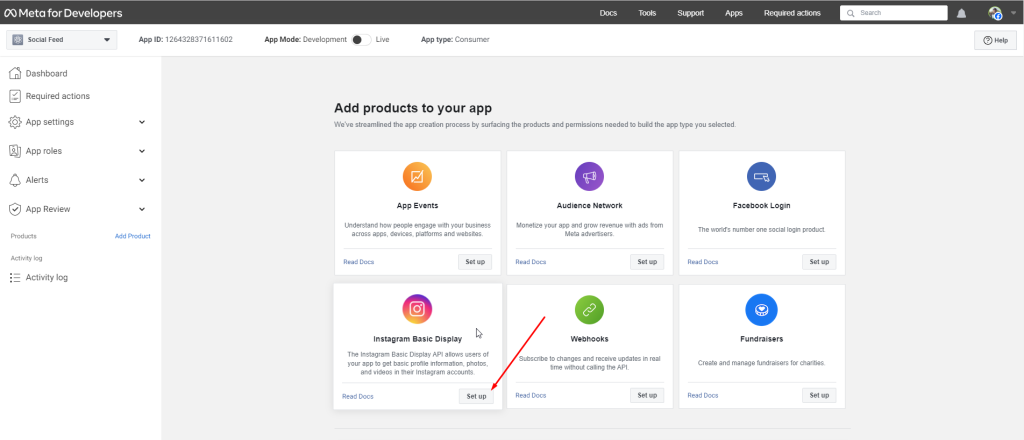Click the 'App type: Consumer' text
The height and width of the screenshot is (440, 1024).
tap(455, 40)
